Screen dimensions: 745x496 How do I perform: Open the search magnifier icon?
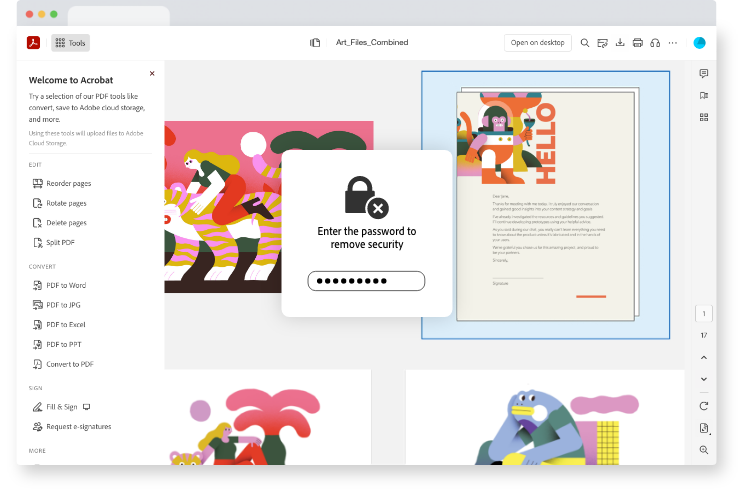pos(585,43)
